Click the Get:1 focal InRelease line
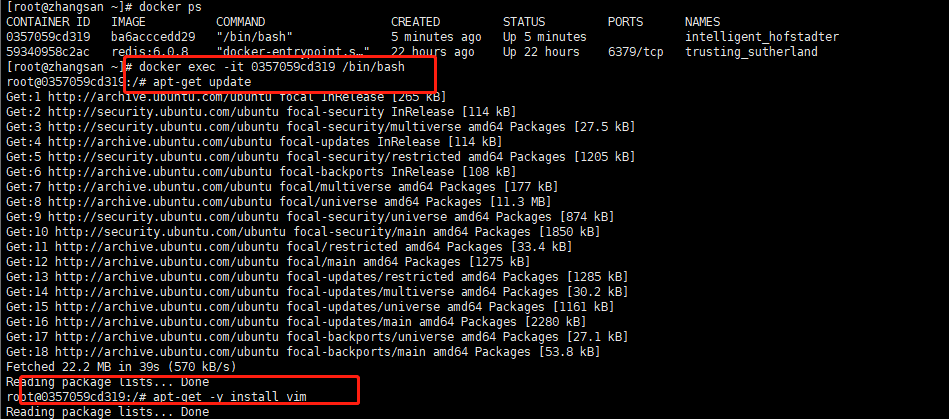 click(x=226, y=97)
